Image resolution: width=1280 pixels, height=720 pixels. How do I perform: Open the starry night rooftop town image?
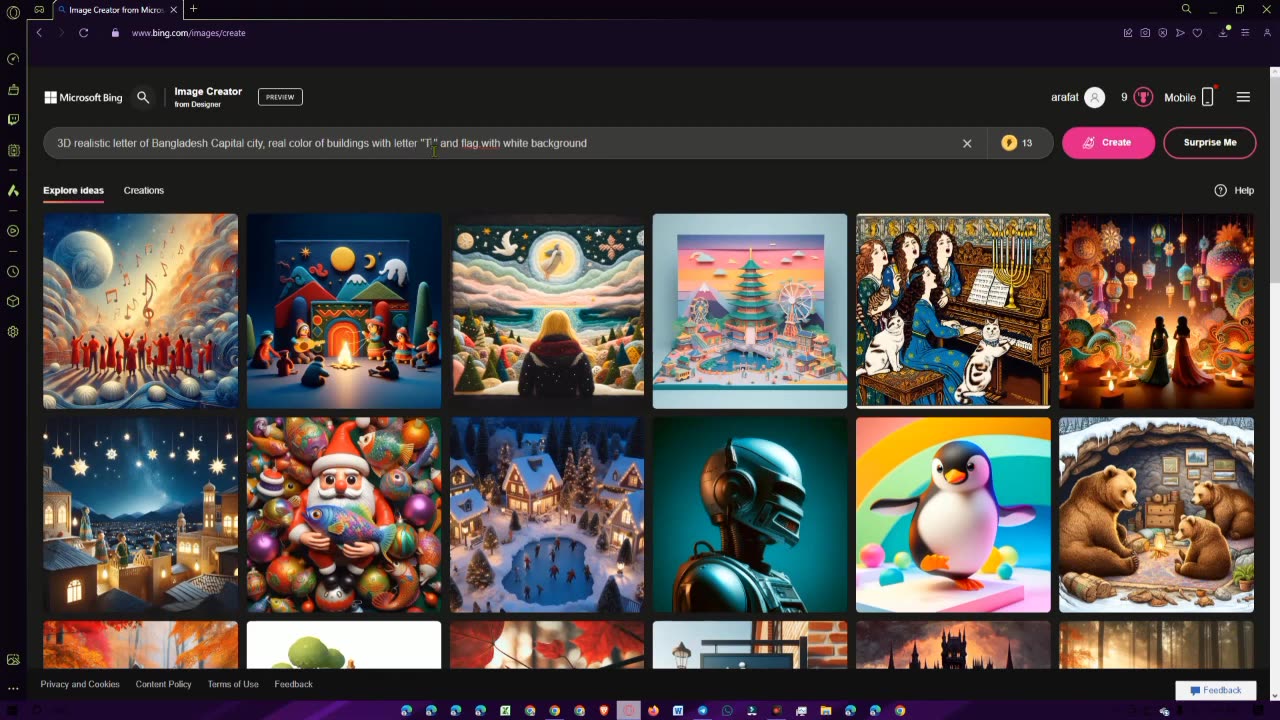coord(140,515)
